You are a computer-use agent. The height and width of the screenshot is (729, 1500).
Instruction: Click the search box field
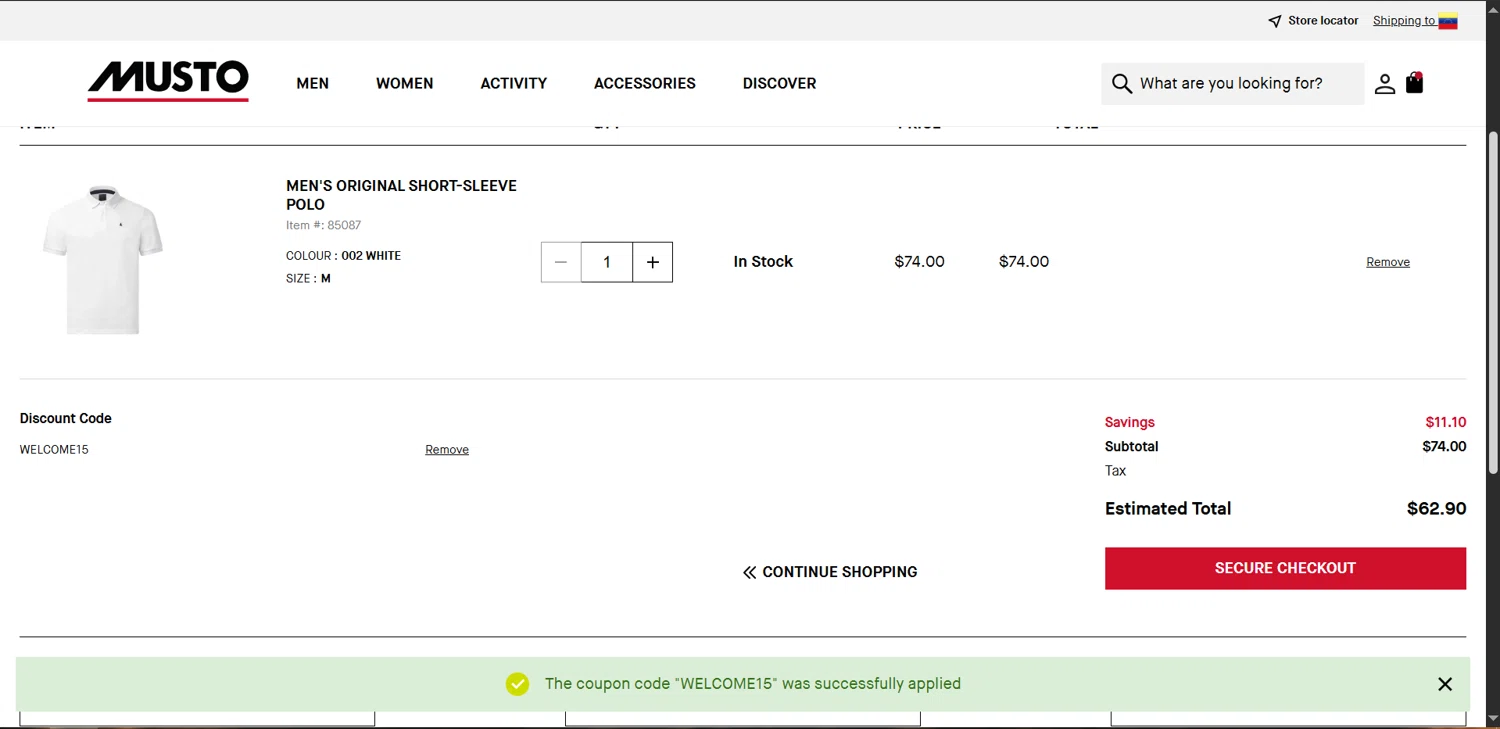(x=1233, y=84)
